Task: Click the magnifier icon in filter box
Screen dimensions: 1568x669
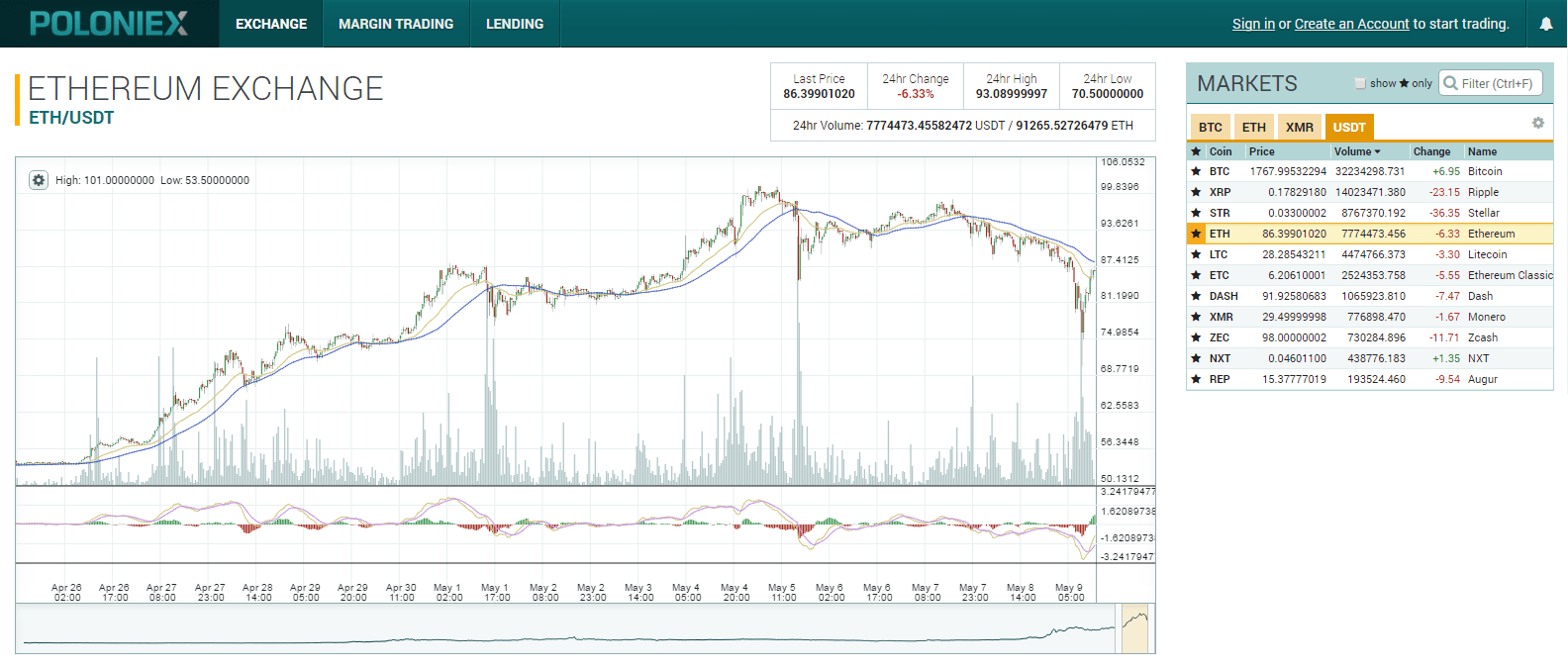Action: [1450, 83]
